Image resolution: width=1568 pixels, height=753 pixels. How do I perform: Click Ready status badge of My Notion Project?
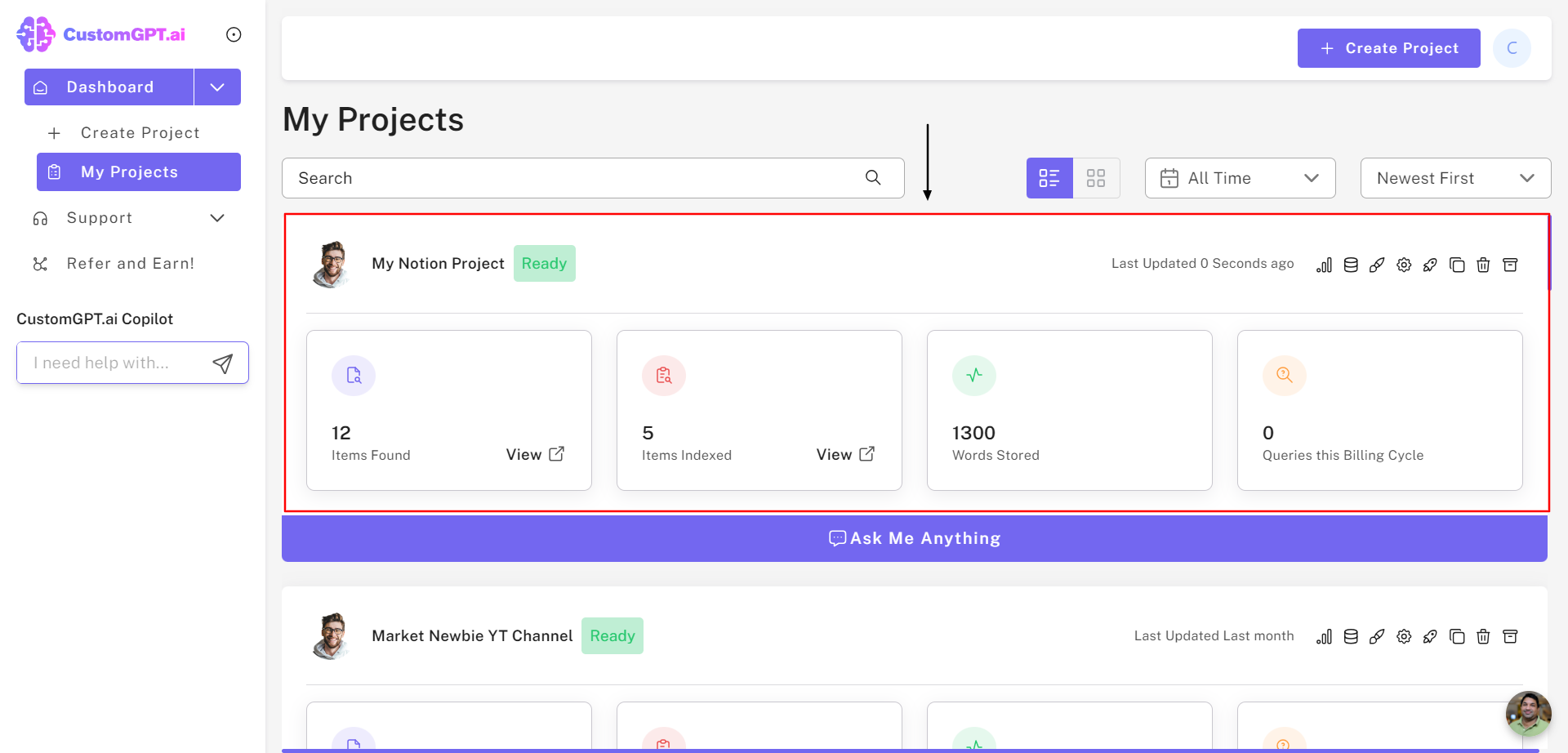coord(544,263)
